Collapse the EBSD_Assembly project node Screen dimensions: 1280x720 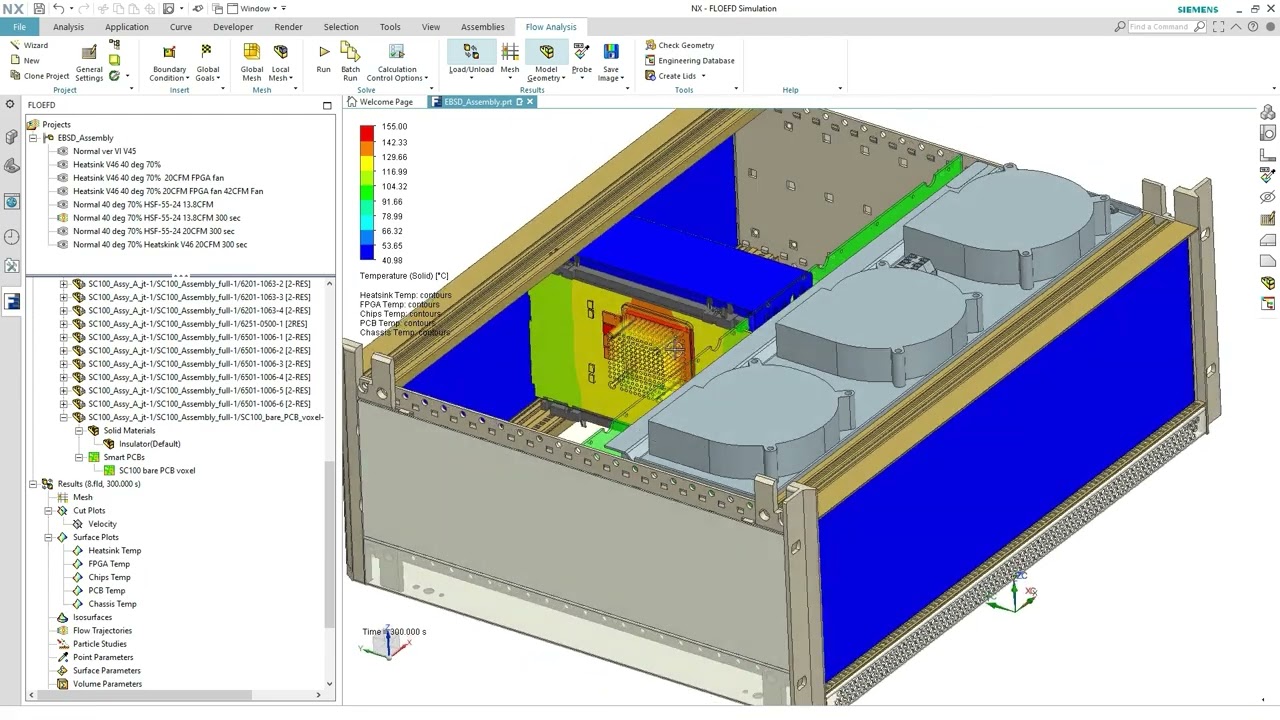point(33,138)
